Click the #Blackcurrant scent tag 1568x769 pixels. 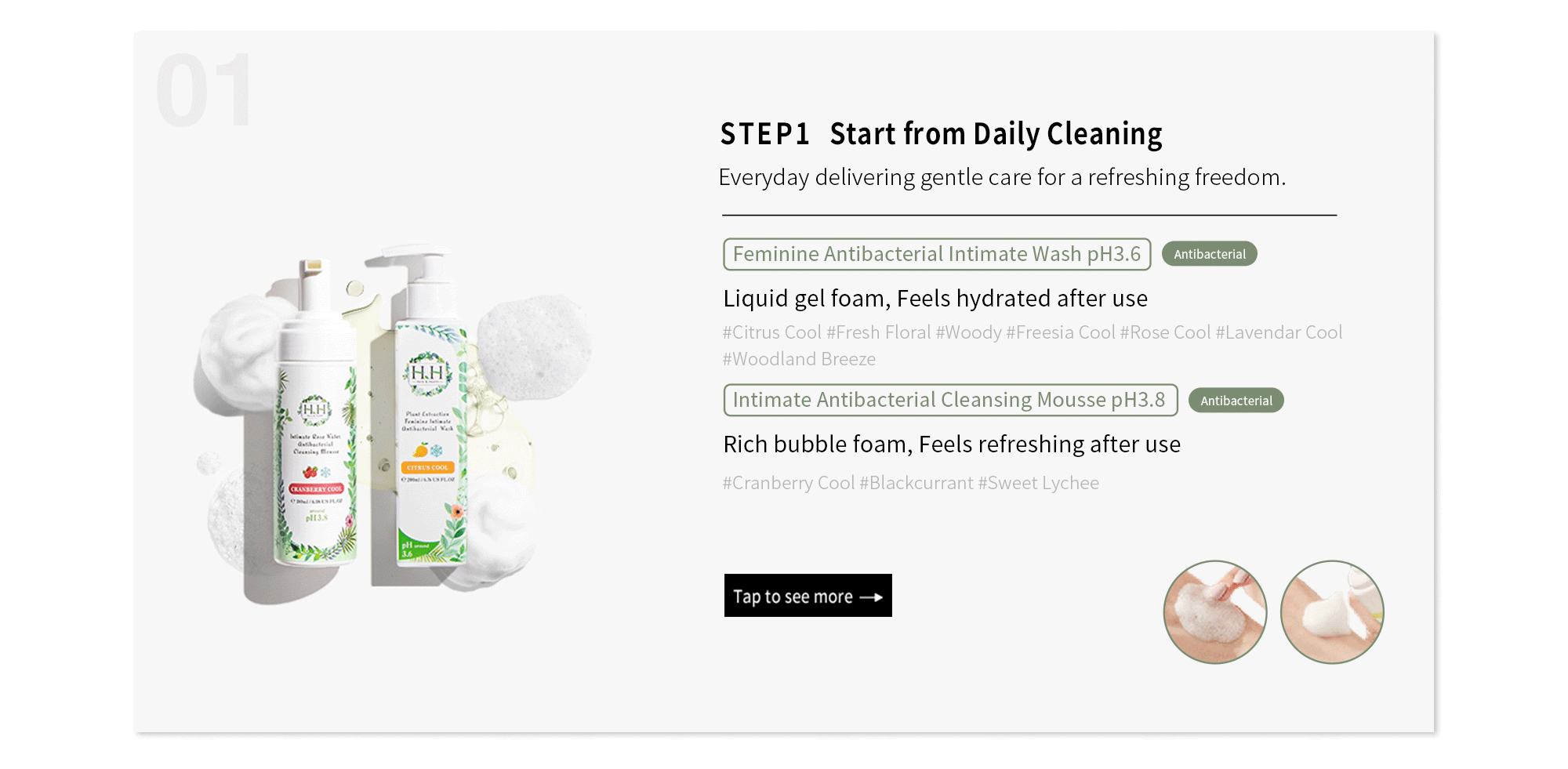tap(916, 483)
